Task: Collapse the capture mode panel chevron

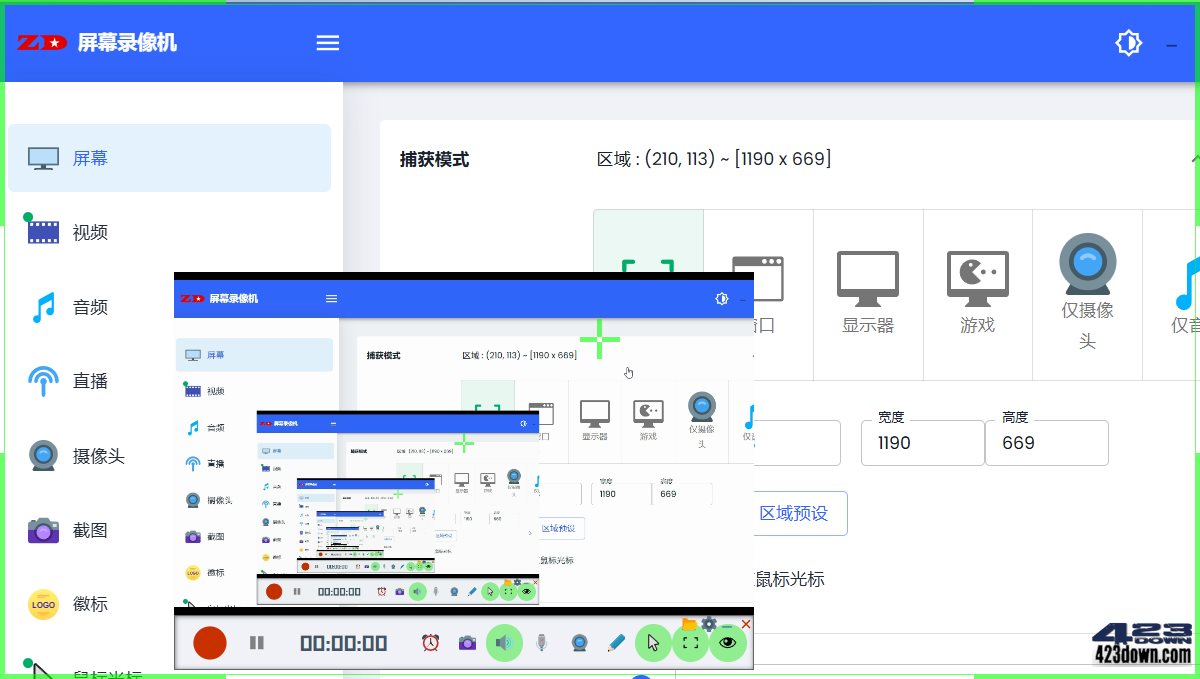Action: (x=1192, y=158)
